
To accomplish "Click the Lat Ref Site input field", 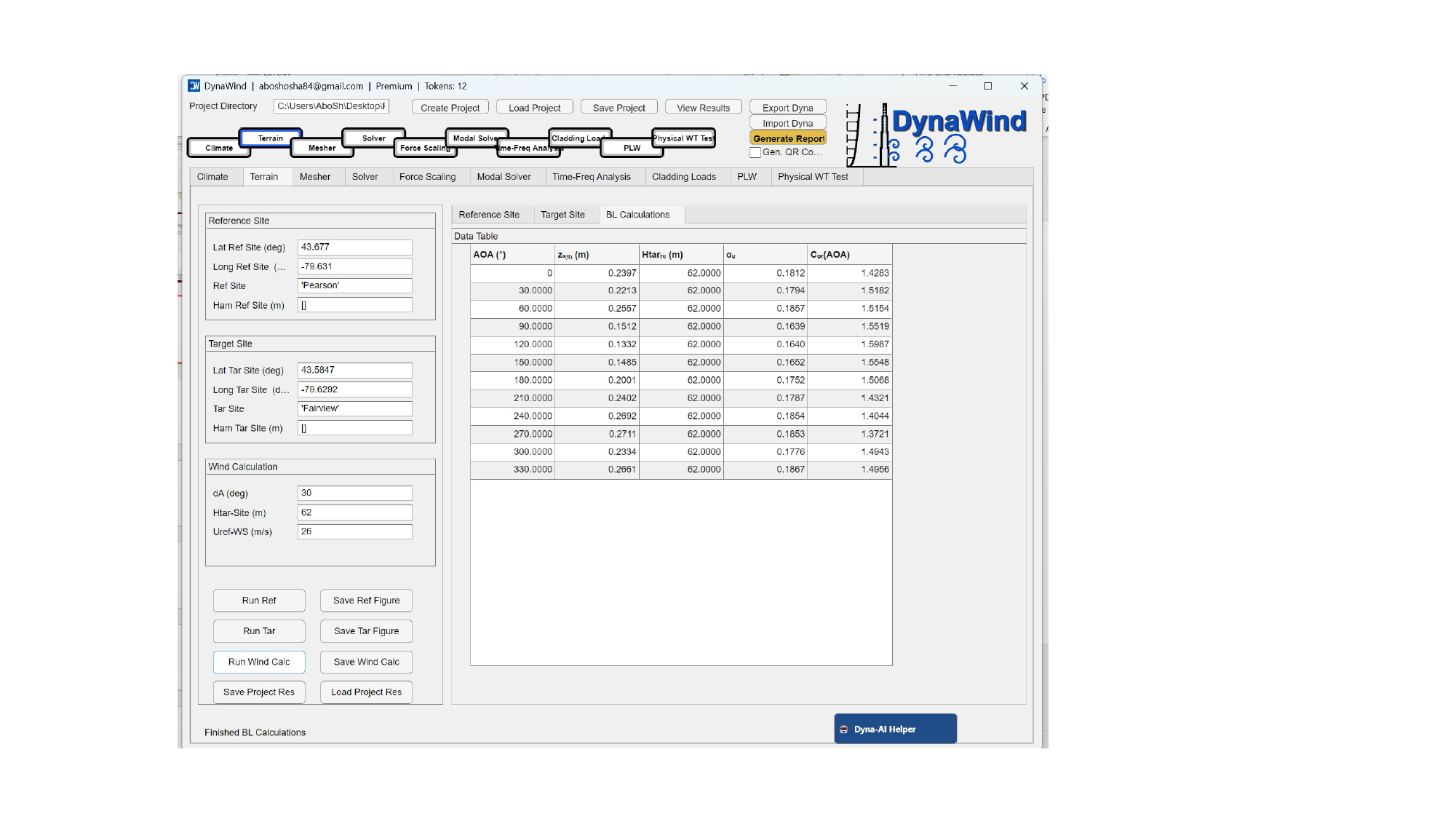I will [354, 247].
